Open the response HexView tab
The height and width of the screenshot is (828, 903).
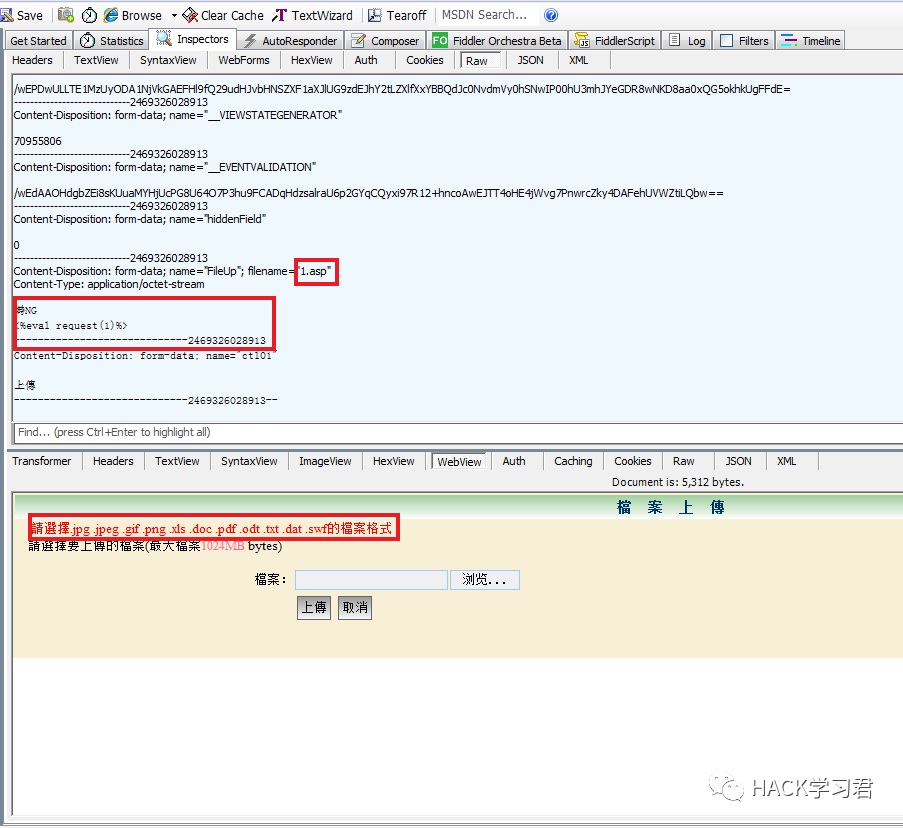pos(393,461)
